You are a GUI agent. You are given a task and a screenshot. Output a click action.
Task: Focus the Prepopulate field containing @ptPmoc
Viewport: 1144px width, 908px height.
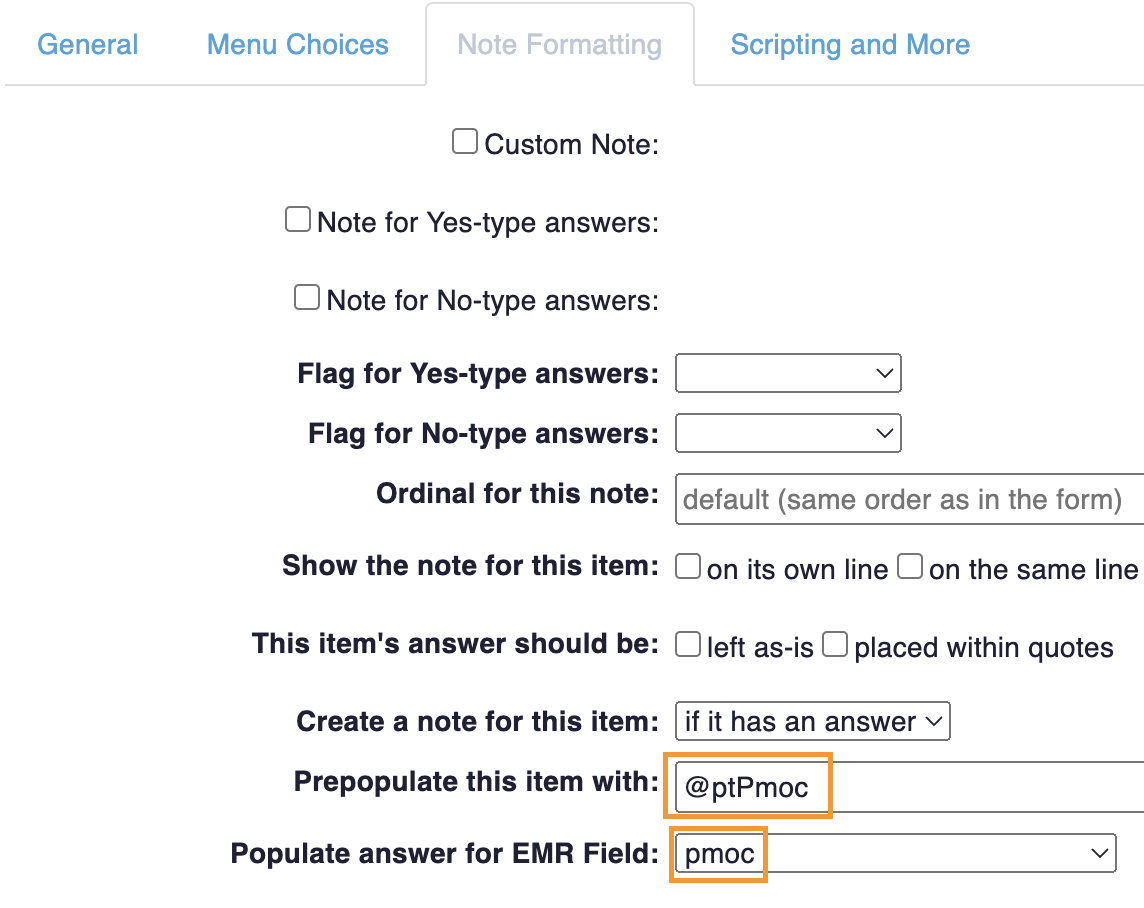point(908,788)
